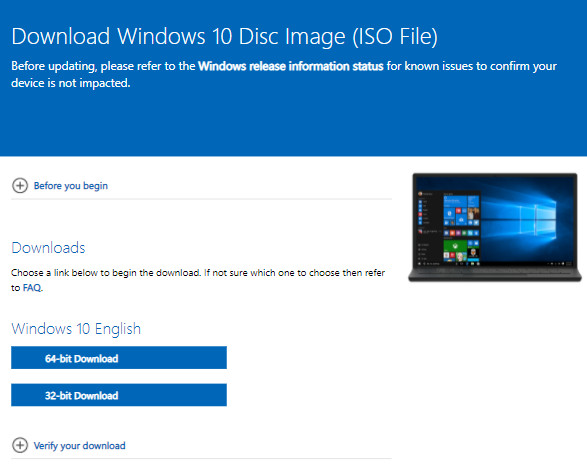Screen dimensions: 587x472
Task: Click the taskbar shown on the laptop screen
Action: [495, 264]
